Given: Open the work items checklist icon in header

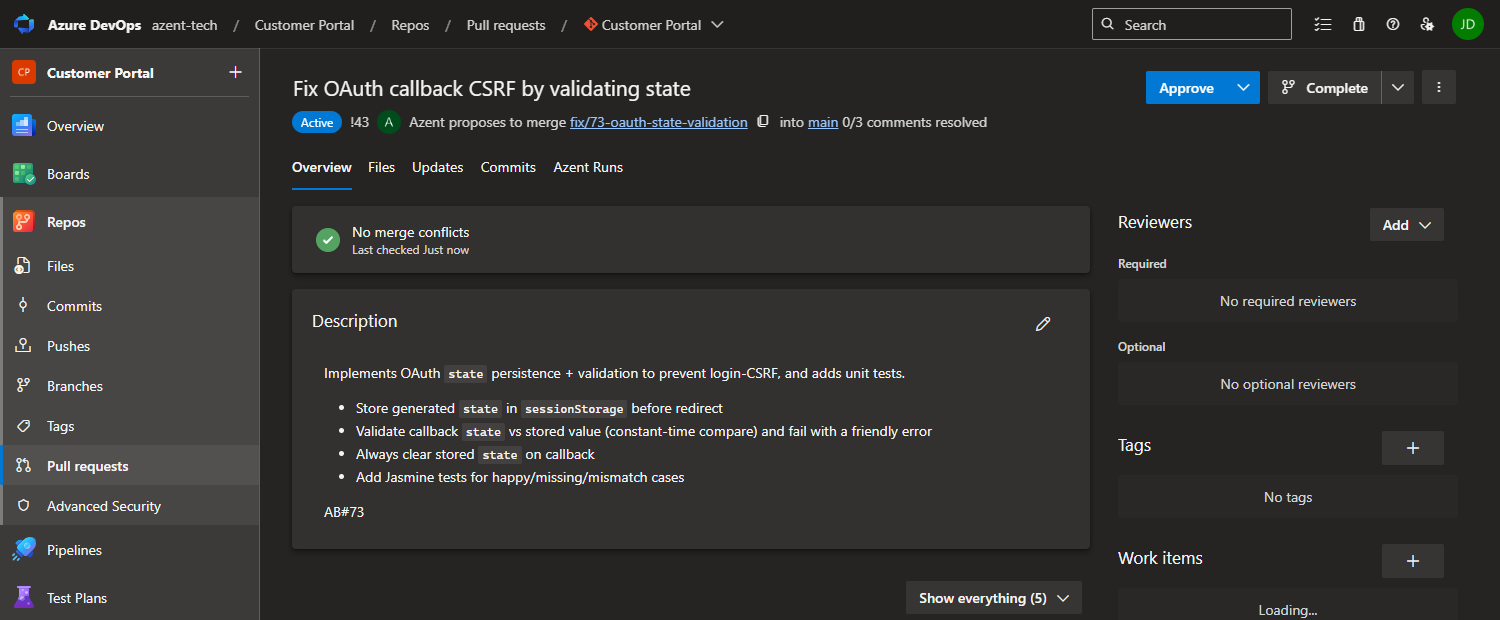Looking at the screenshot, I should pos(1323,24).
